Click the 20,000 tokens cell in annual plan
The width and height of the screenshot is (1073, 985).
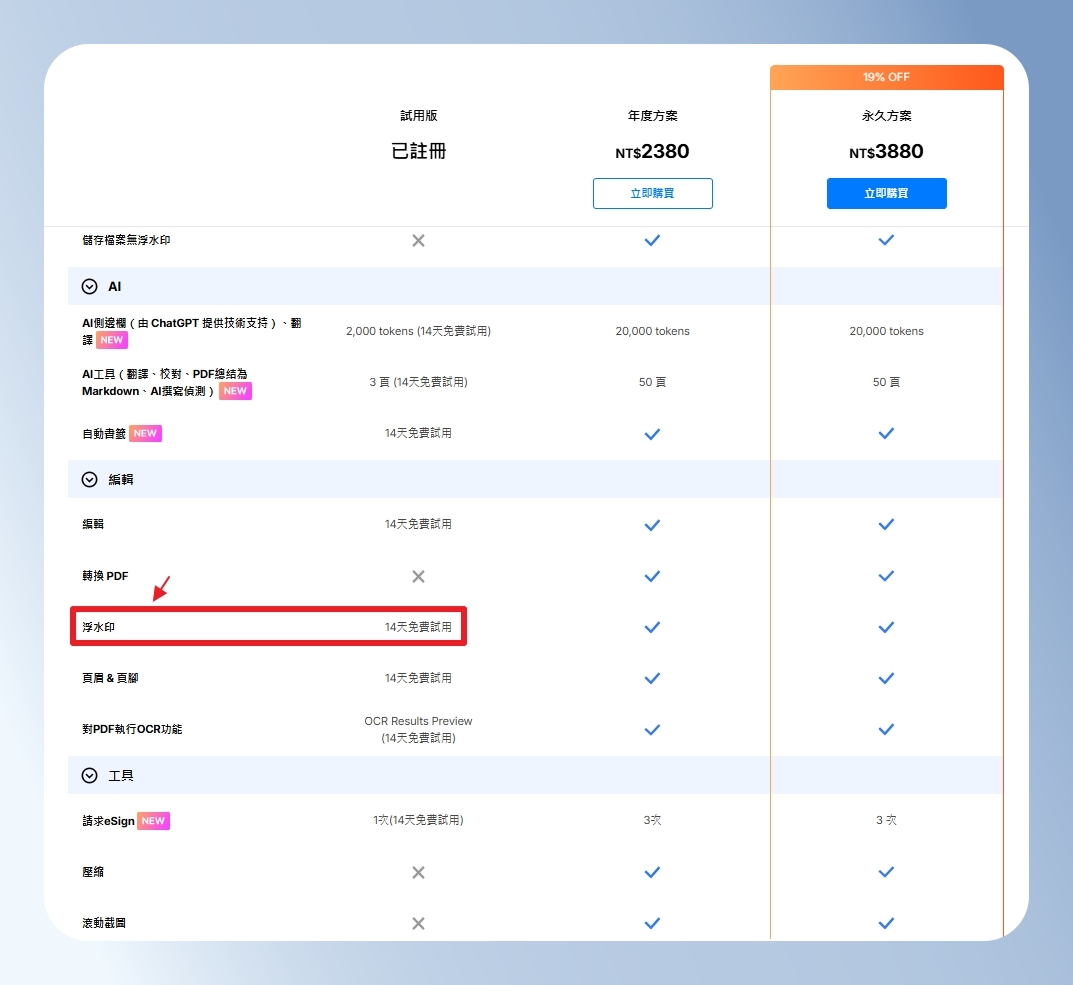(x=652, y=331)
